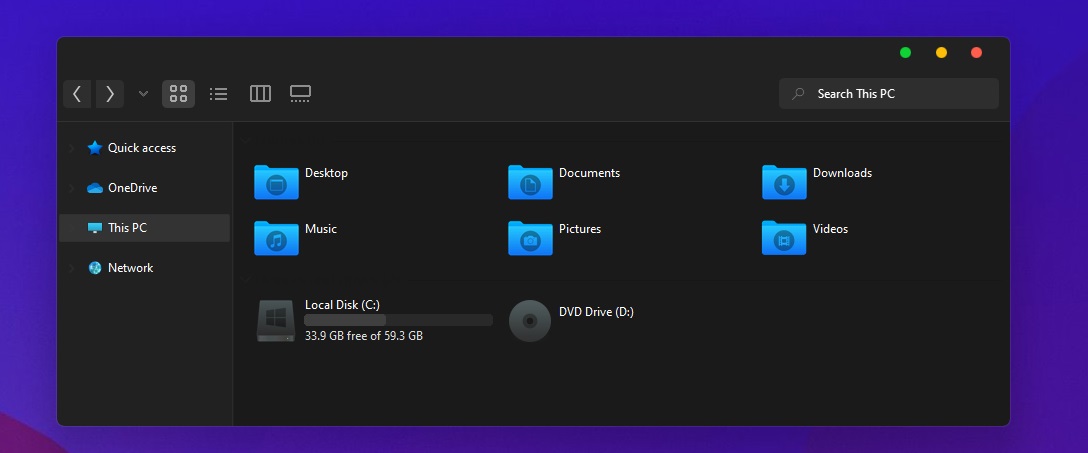Switch to large icons grid view
Viewport: 1088px width, 453px height.
(x=178, y=94)
